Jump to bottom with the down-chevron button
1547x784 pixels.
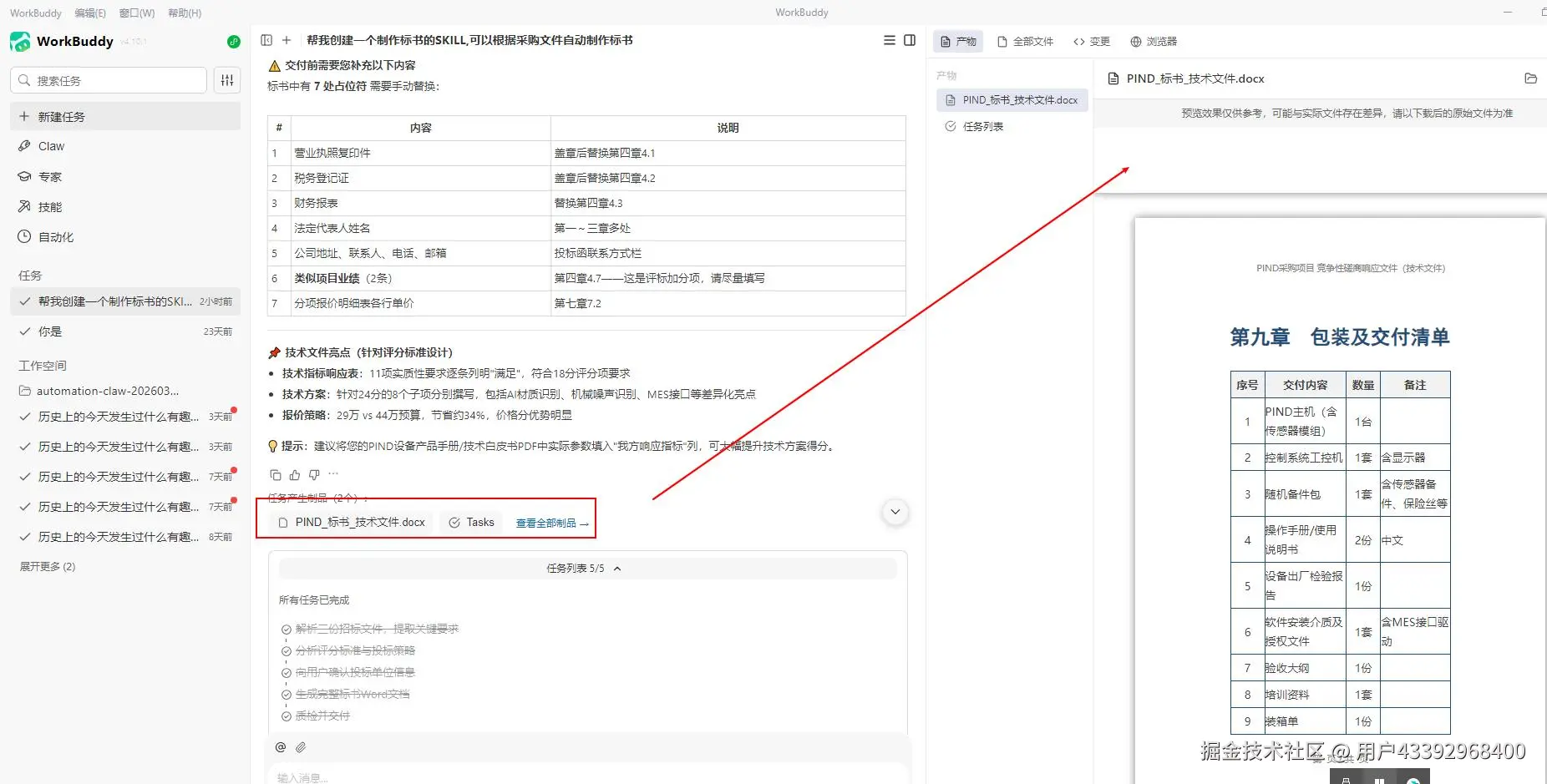895,512
